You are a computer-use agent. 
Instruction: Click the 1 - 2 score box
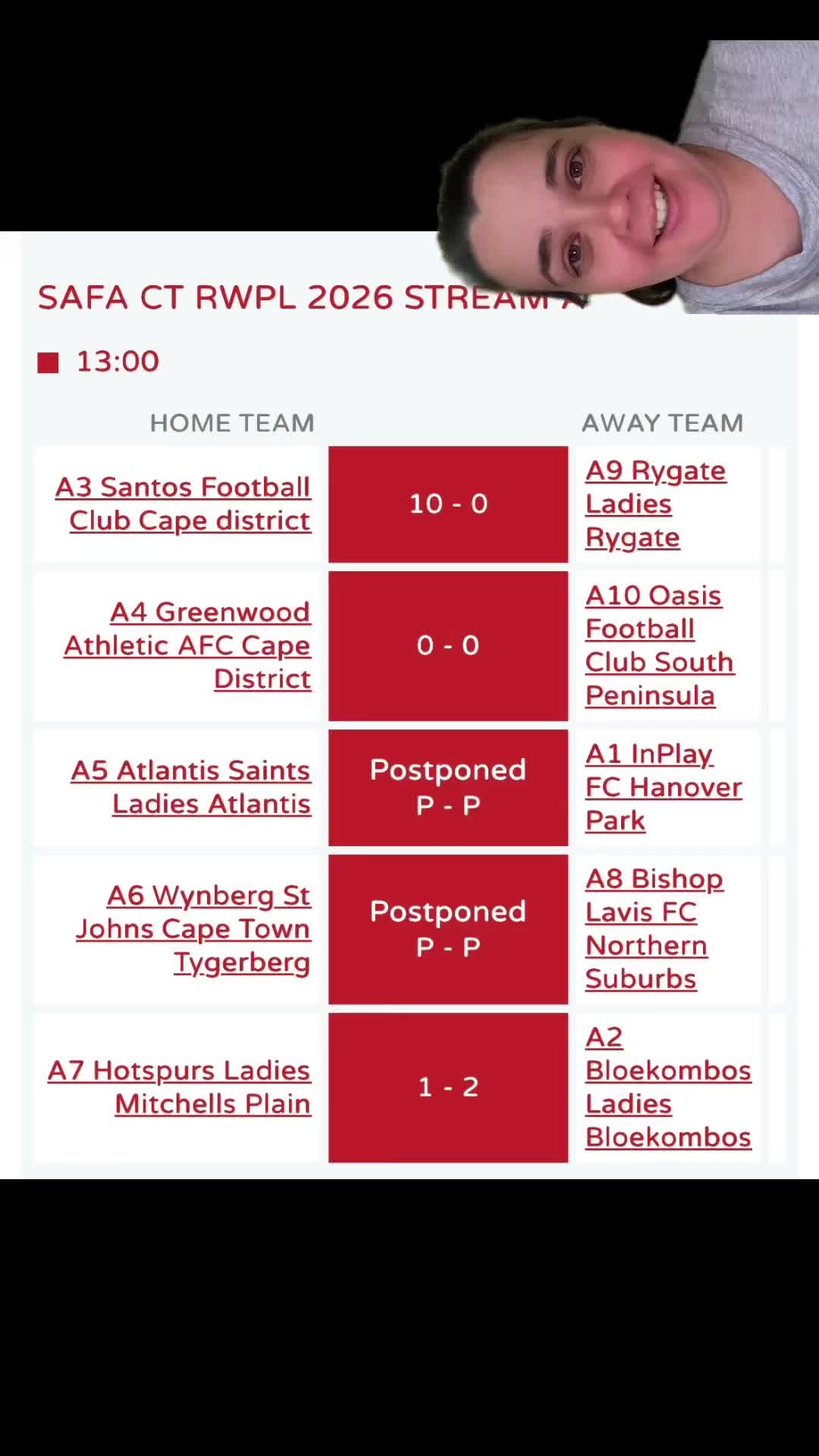click(448, 1087)
